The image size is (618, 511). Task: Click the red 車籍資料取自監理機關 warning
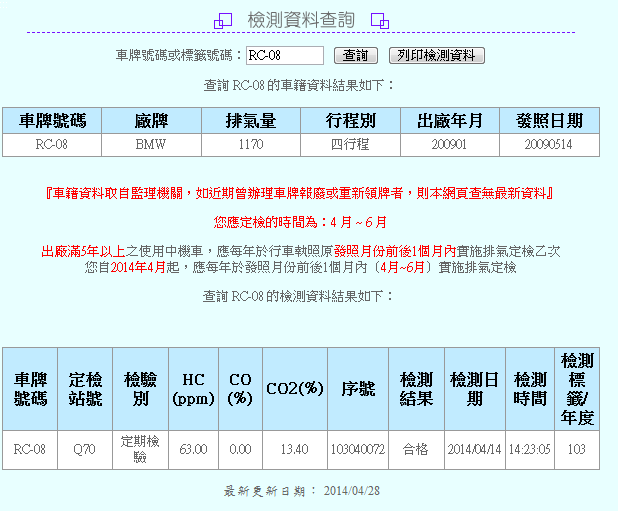coord(299,193)
